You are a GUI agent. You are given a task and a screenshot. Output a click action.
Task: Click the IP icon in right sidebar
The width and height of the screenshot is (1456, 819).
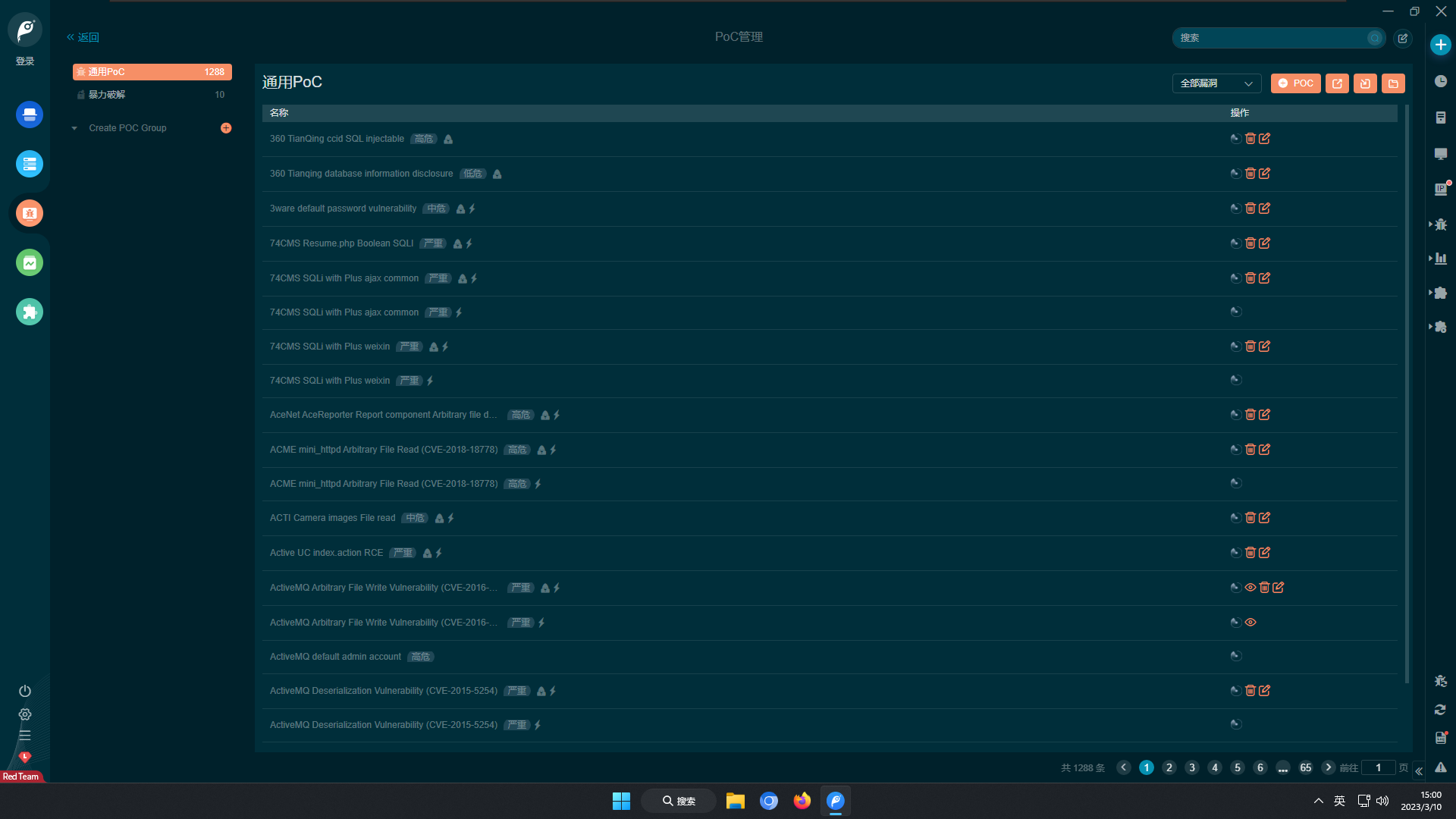coord(1441,189)
